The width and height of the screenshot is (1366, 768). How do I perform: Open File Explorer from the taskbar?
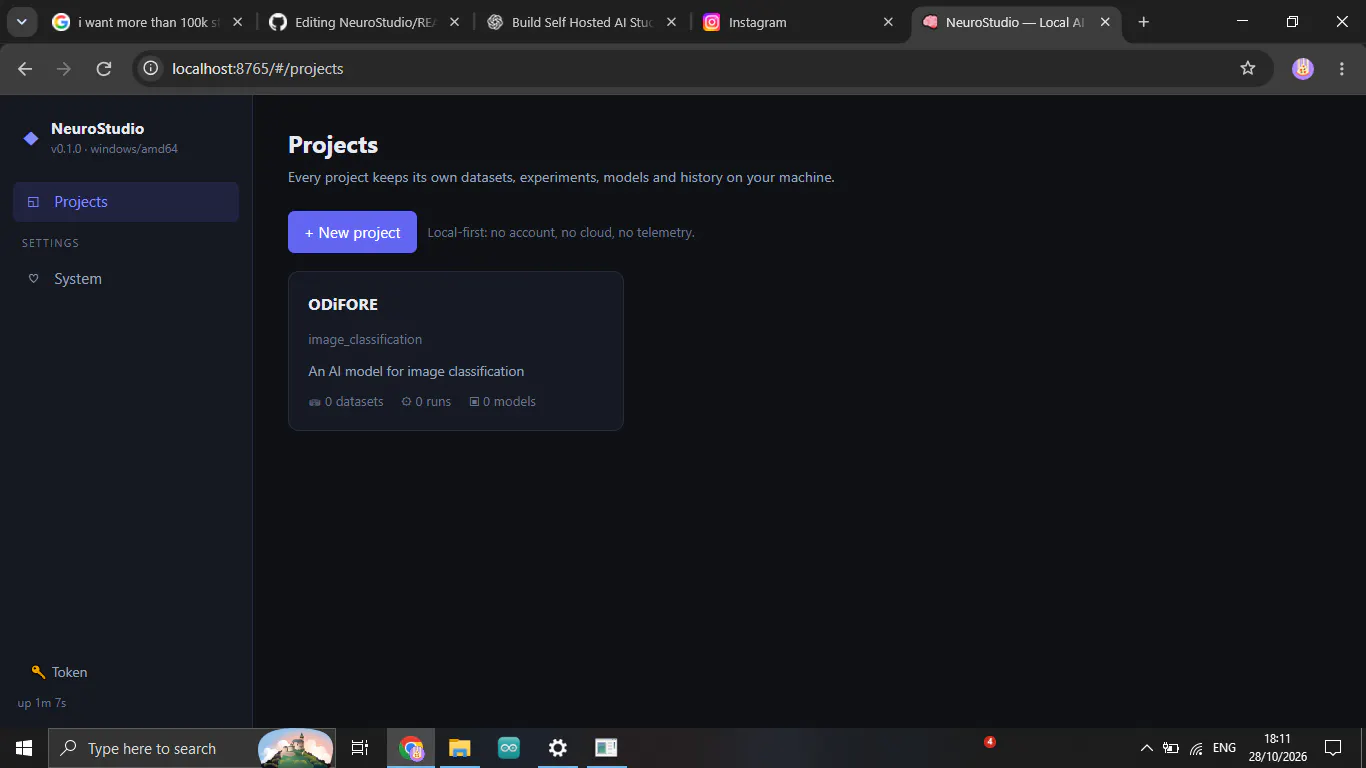tap(460, 748)
